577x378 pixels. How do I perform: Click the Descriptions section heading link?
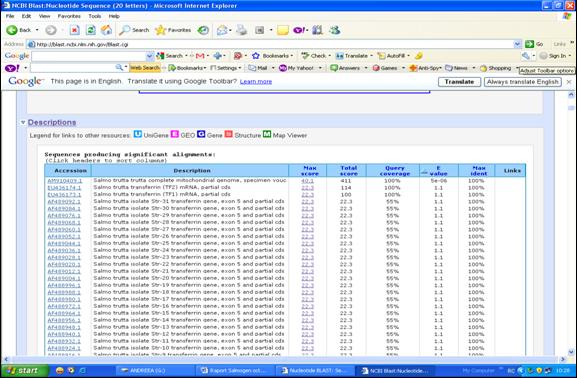tap(52, 122)
